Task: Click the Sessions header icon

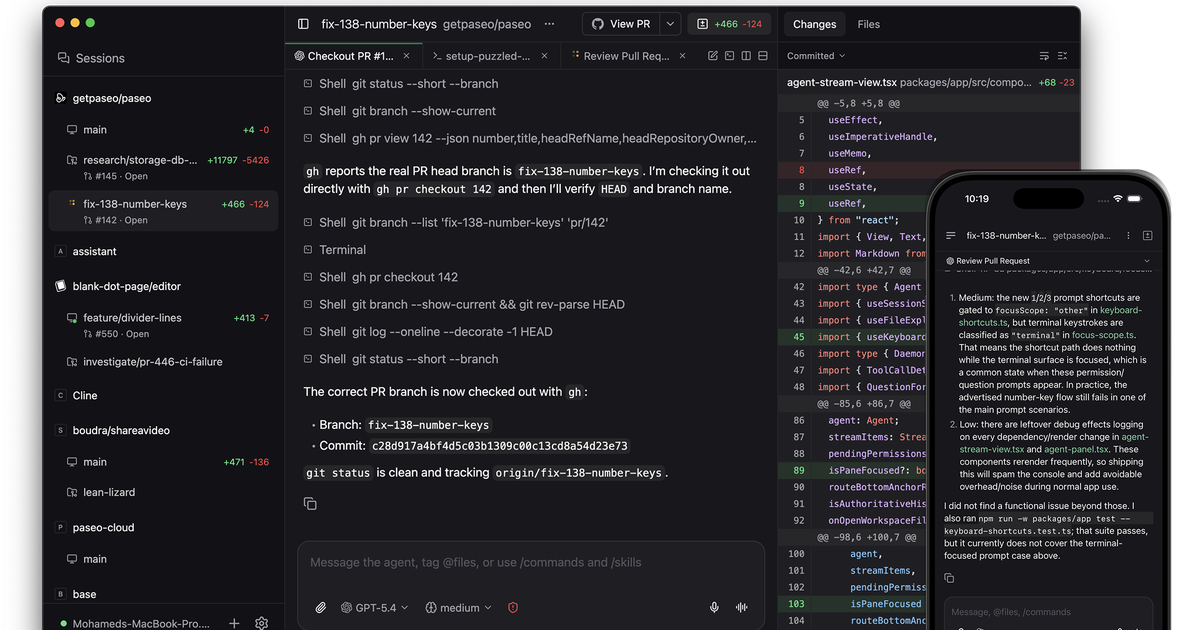Action: click(64, 58)
